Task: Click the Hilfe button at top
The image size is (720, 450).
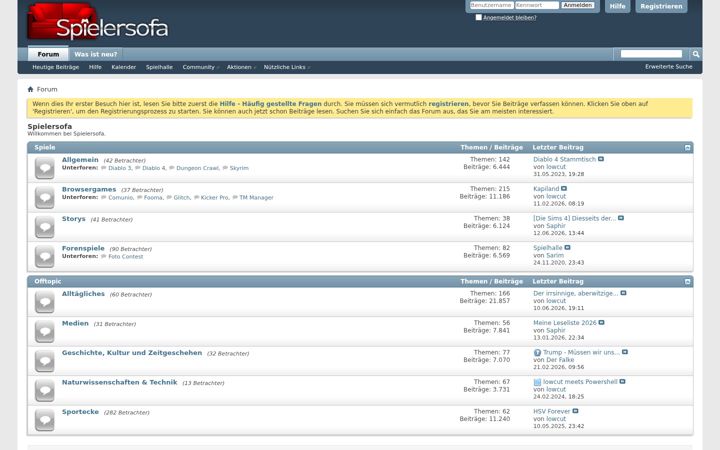Action: (618, 6)
